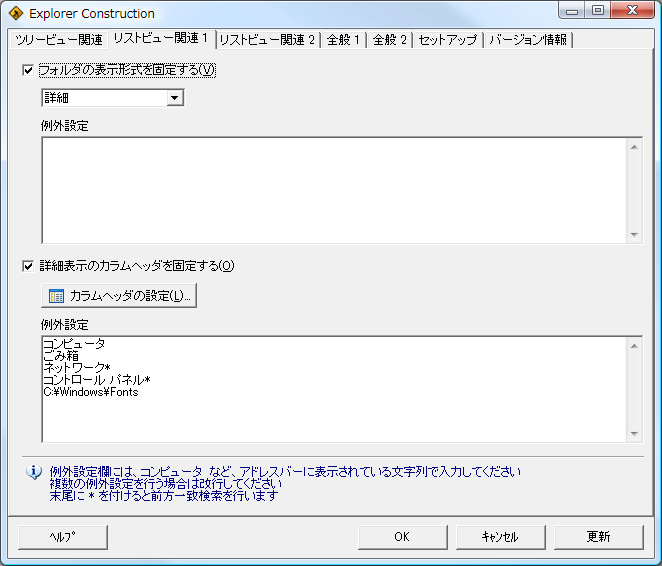Viewport: 662px width, 566px height.
Task: Click down arrow of lower 例外設定 scrollbar
Action: coord(634,434)
